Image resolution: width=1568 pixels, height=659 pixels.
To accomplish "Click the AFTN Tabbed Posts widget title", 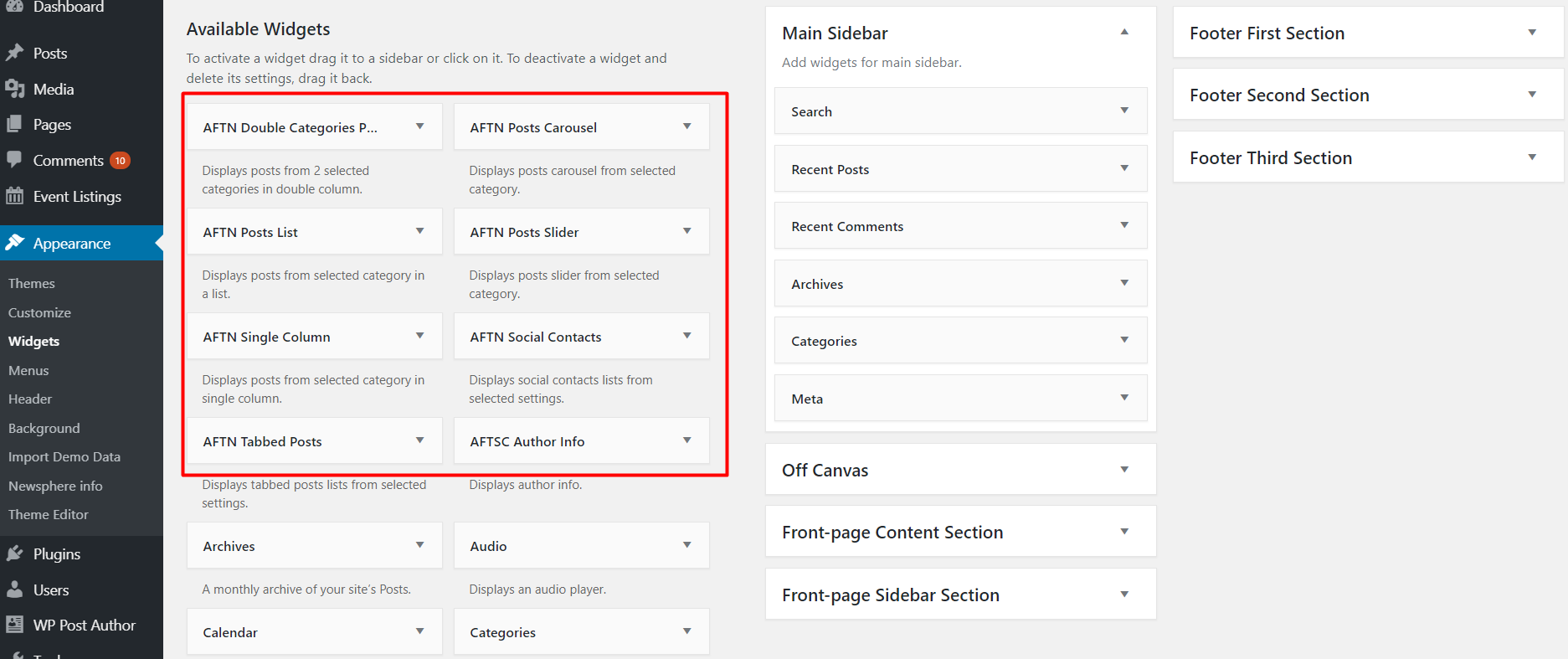I will pos(262,441).
